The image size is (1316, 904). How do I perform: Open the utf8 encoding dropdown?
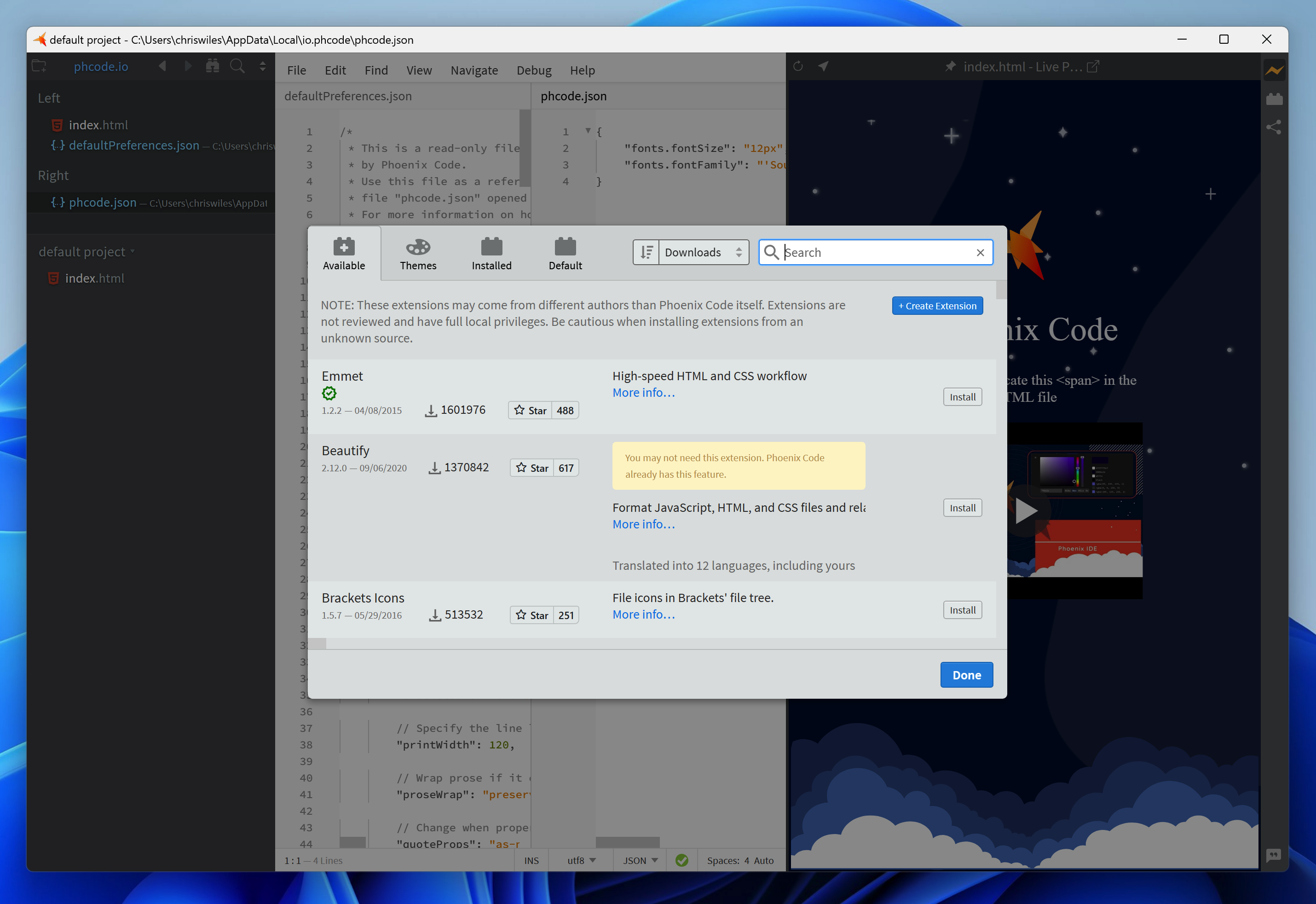click(582, 860)
